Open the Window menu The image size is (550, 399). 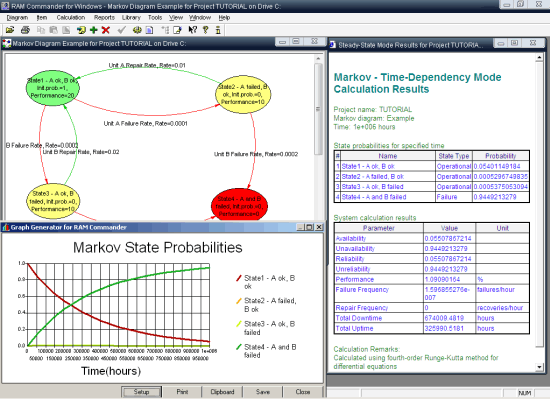(200, 18)
